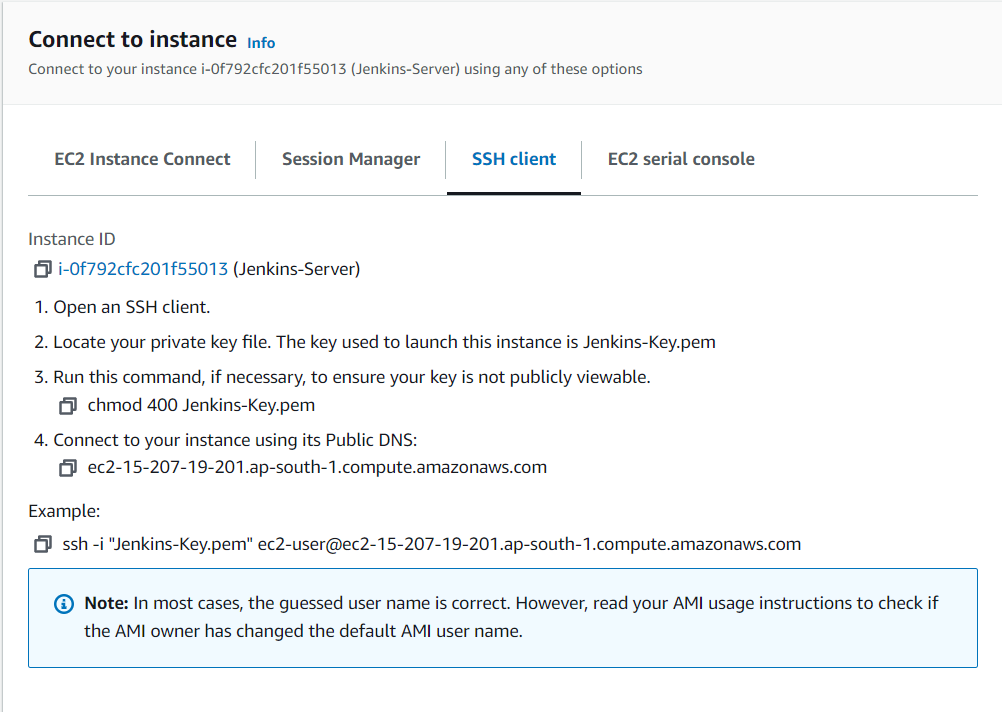The height and width of the screenshot is (712, 1002).
Task: Click the Connect to instance heading
Action: coord(133,40)
